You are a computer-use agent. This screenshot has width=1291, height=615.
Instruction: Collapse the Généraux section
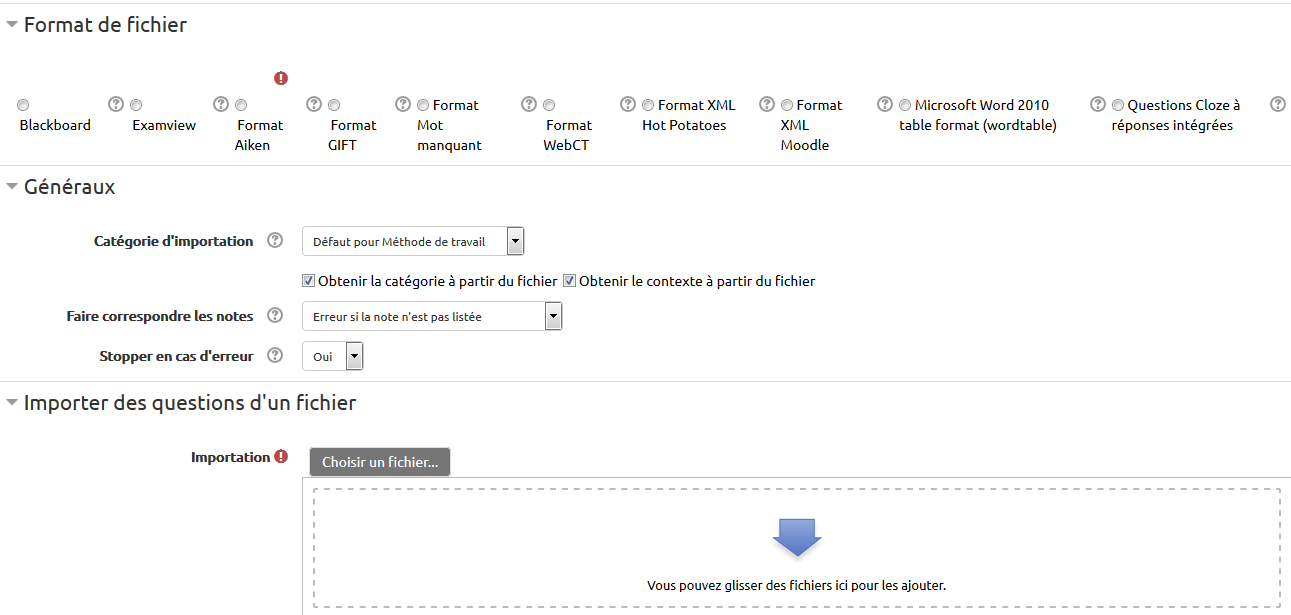(x=12, y=186)
